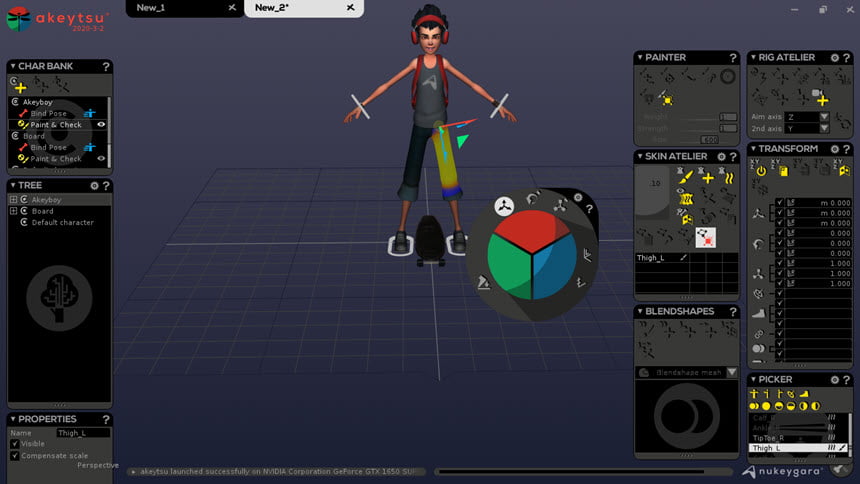Collapse the Char Bank panel
This screenshot has height=484, width=860.
point(13,66)
